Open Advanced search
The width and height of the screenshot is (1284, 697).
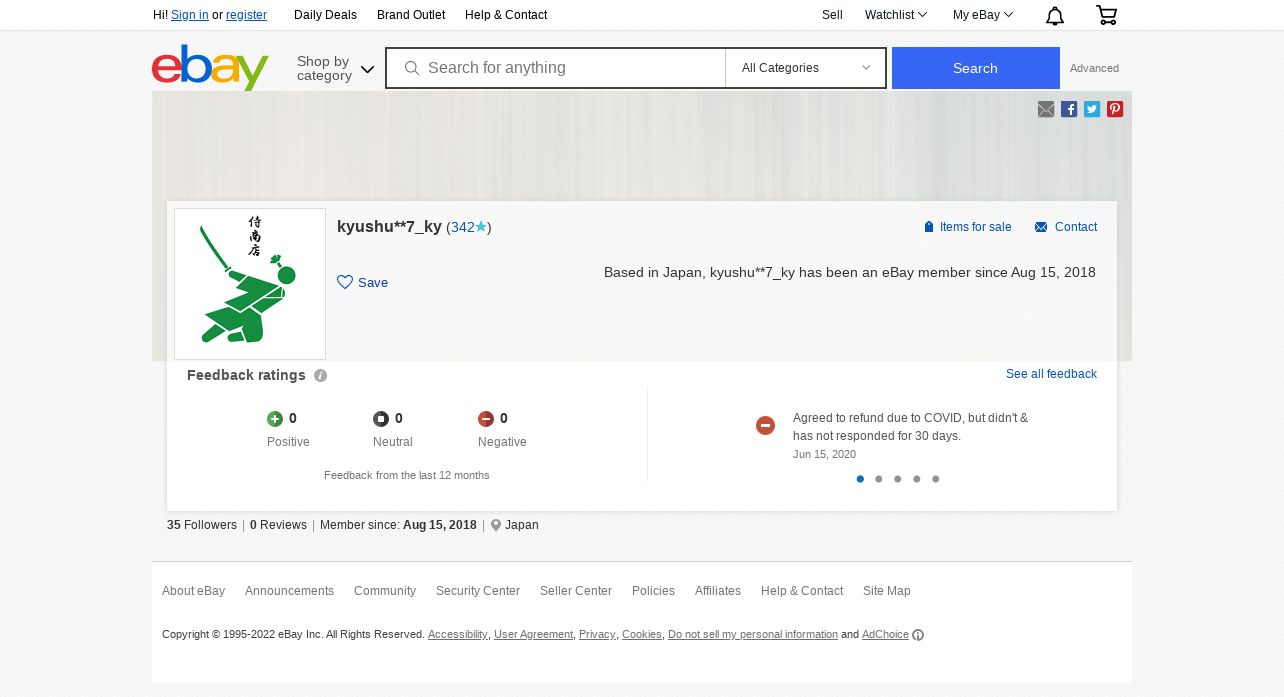click(1094, 68)
